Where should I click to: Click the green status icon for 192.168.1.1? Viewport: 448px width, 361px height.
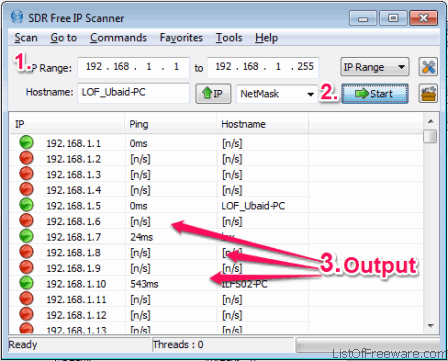tap(26, 143)
